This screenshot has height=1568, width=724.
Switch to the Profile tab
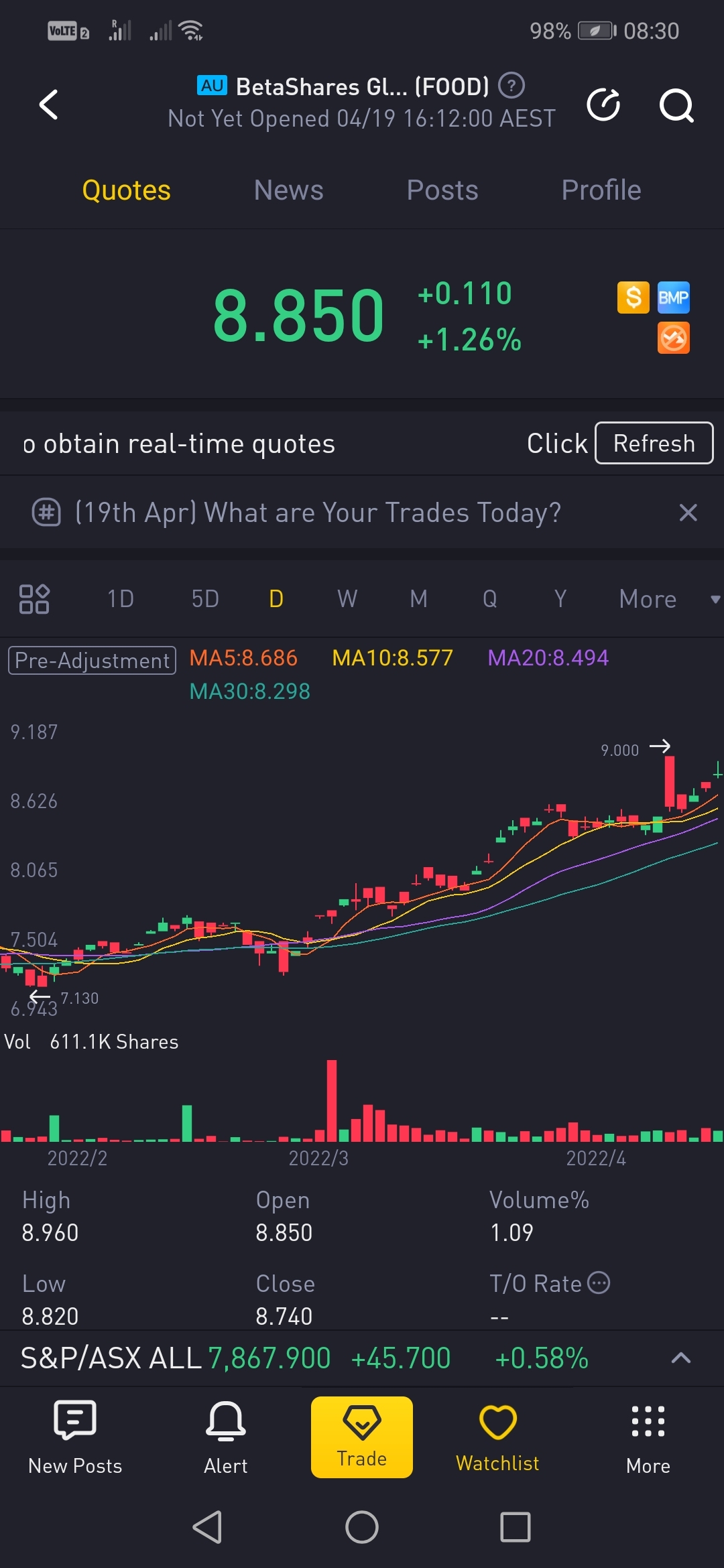(x=601, y=190)
